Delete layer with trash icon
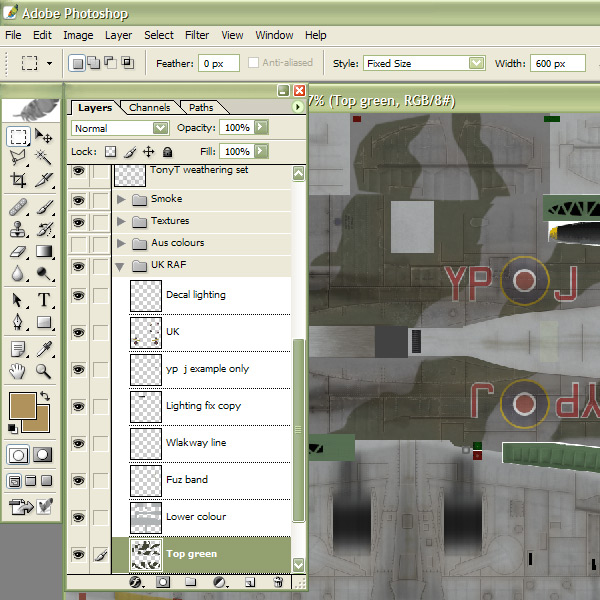The height and width of the screenshot is (600, 600). [x=279, y=582]
